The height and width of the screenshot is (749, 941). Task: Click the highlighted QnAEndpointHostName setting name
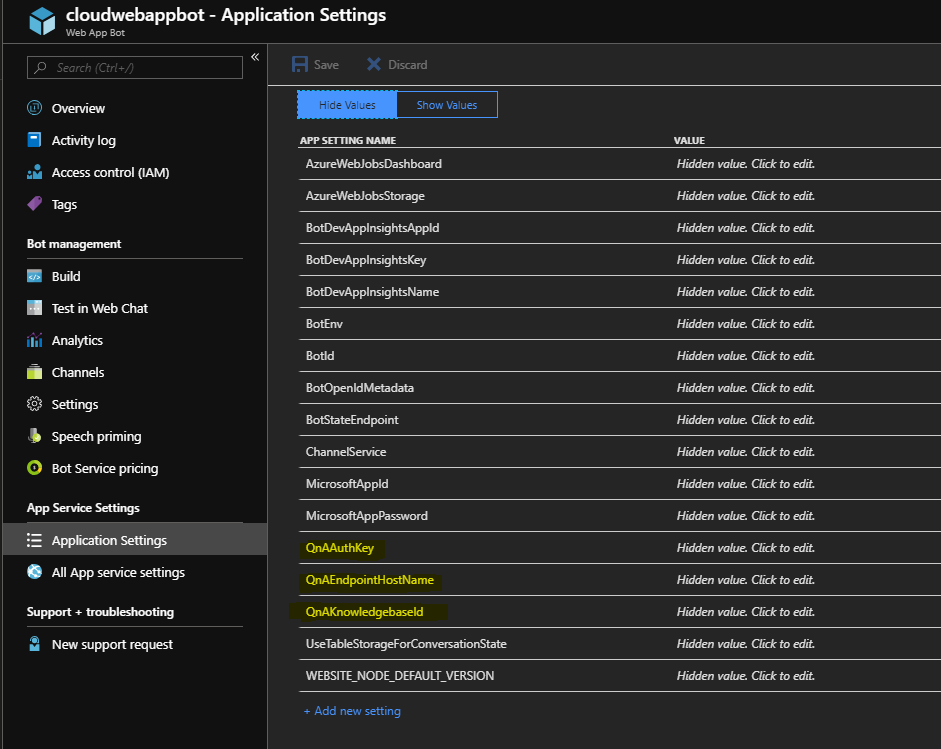pyautogui.click(x=370, y=580)
